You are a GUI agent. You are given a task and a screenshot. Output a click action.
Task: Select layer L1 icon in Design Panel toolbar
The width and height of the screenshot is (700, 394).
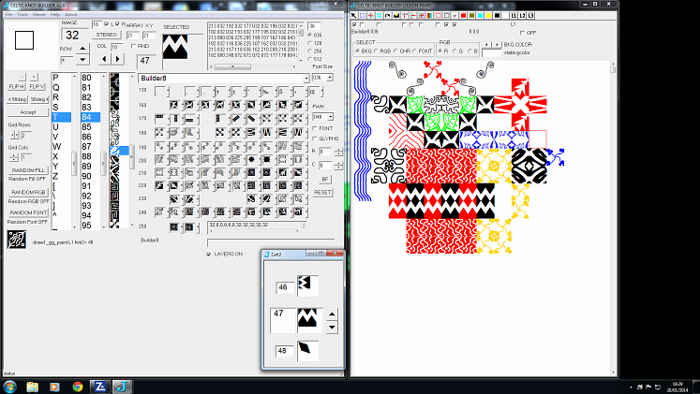click(x=514, y=16)
